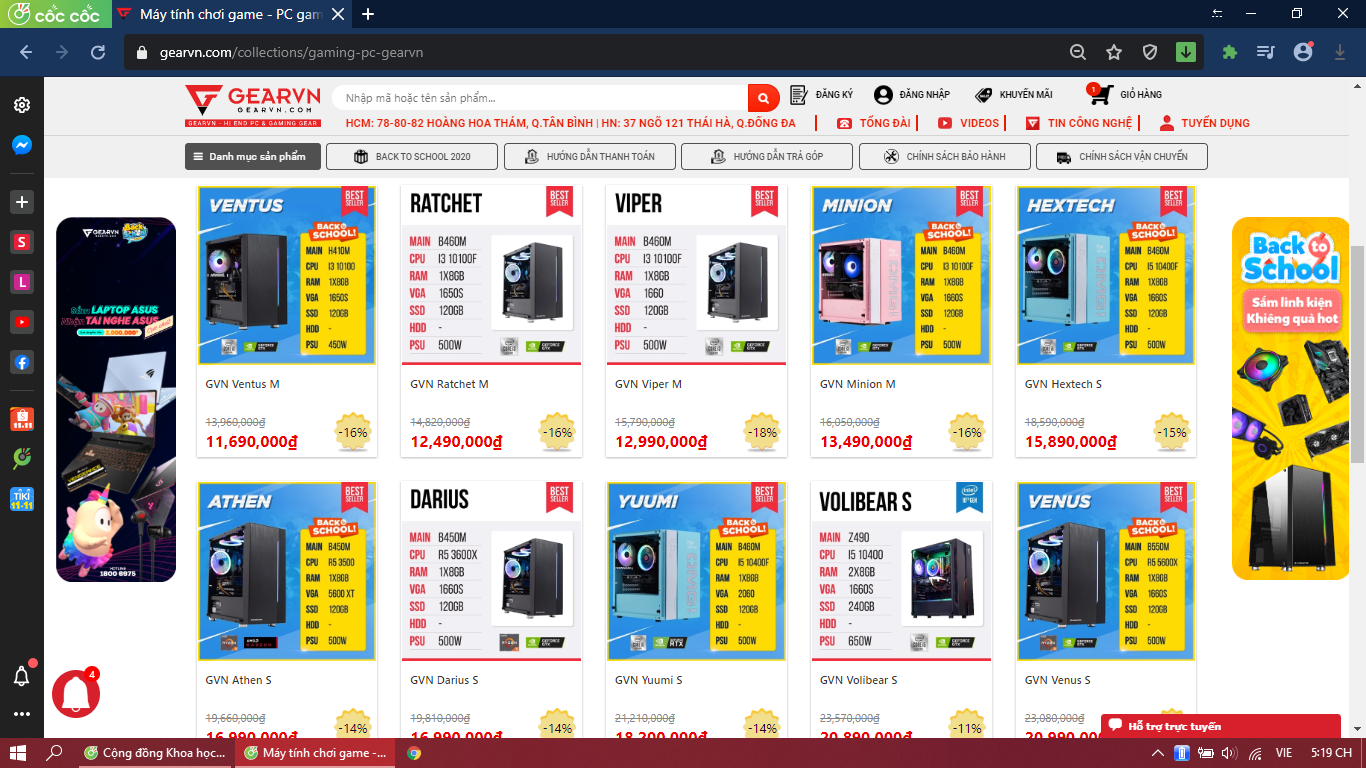Open sidebar notifications bell
Image resolution: width=1366 pixels, height=768 pixels.
pyautogui.click(x=21, y=677)
